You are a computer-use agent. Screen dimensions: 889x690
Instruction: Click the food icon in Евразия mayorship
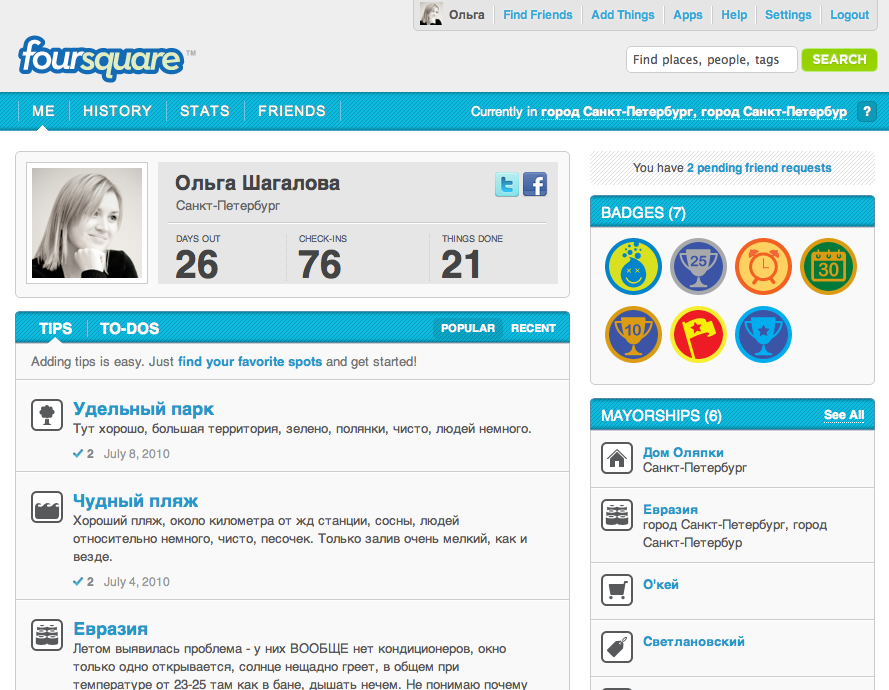(x=617, y=515)
